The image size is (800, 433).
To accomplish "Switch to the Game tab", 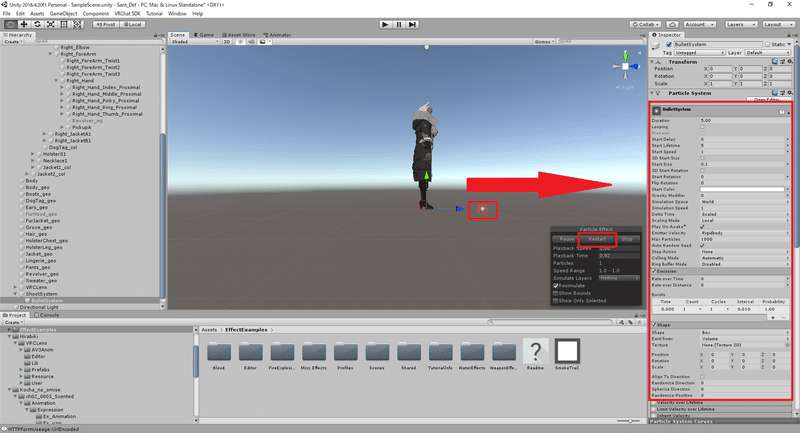I will 204,35.
